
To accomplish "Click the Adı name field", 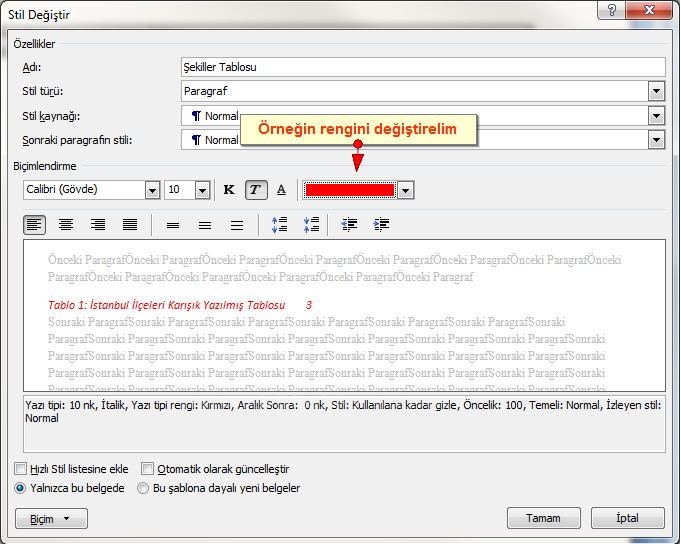I will [x=423, y=67].
